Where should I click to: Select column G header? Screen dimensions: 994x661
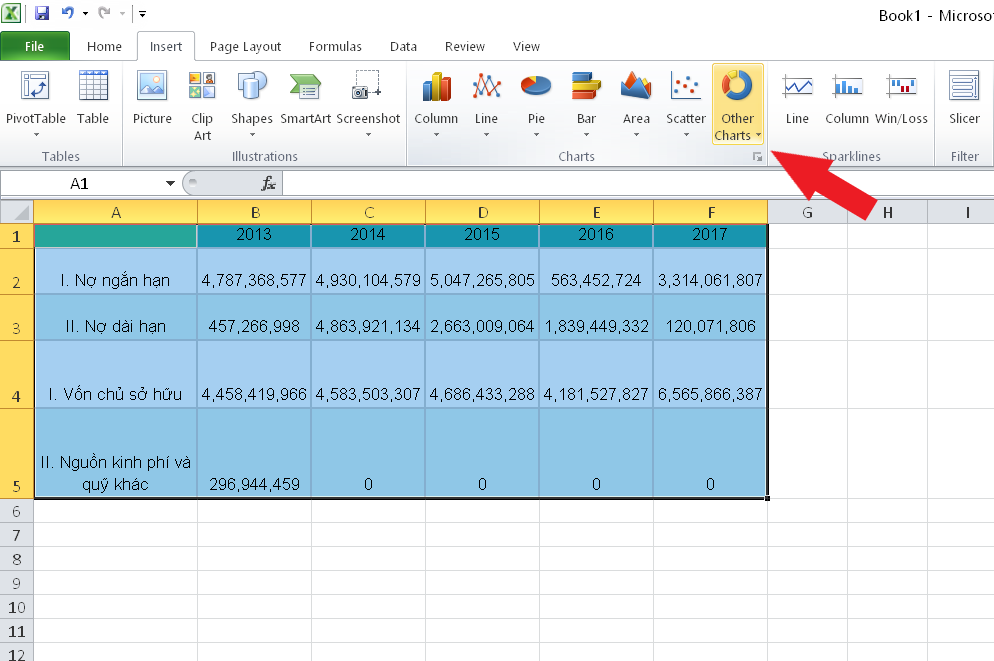coord(807,212)
